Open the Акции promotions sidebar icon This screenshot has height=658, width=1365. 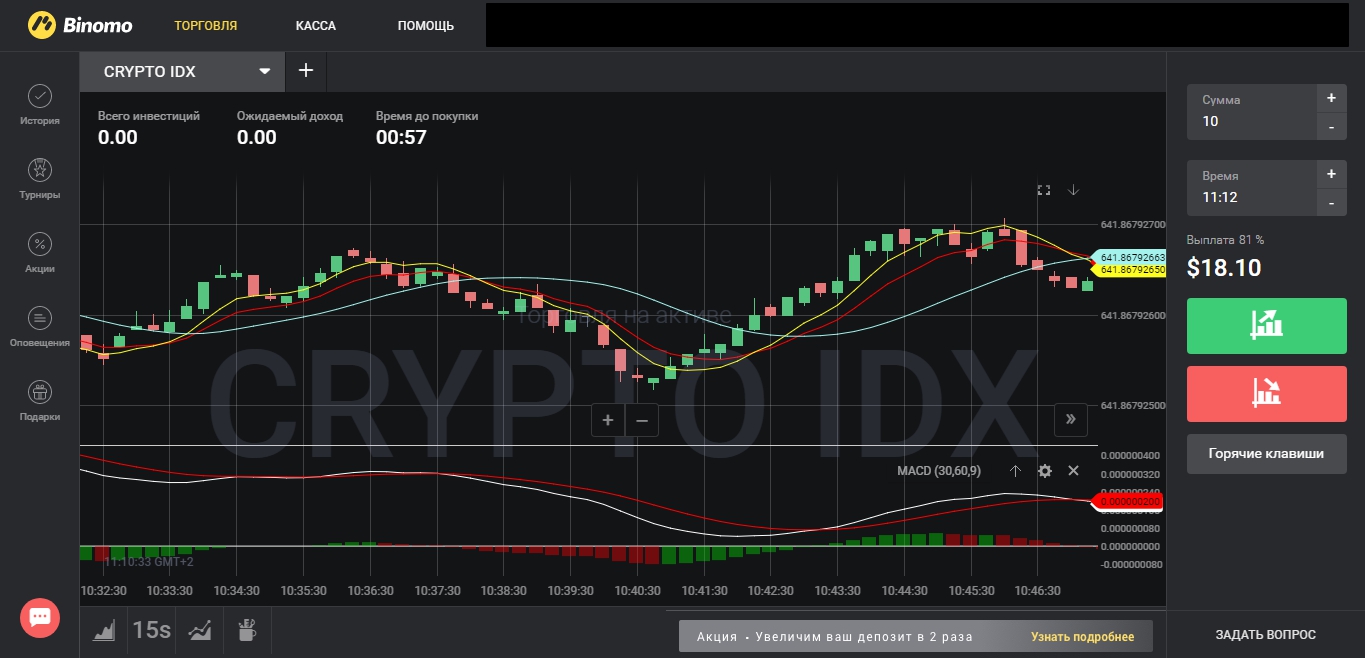[x=40, y=252]
